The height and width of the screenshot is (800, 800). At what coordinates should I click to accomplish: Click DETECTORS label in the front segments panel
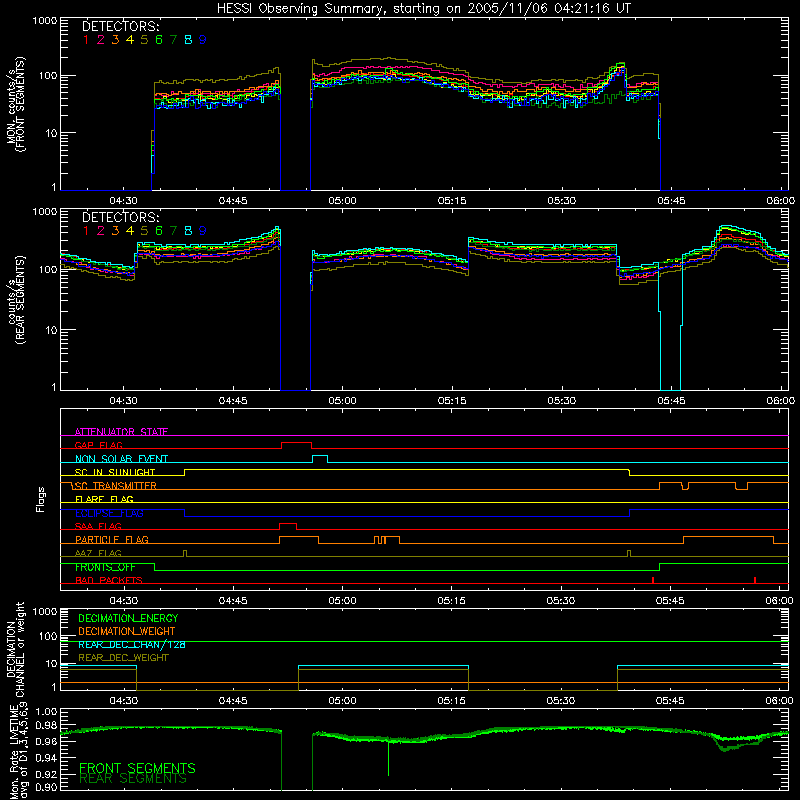[x=121, y=26]
